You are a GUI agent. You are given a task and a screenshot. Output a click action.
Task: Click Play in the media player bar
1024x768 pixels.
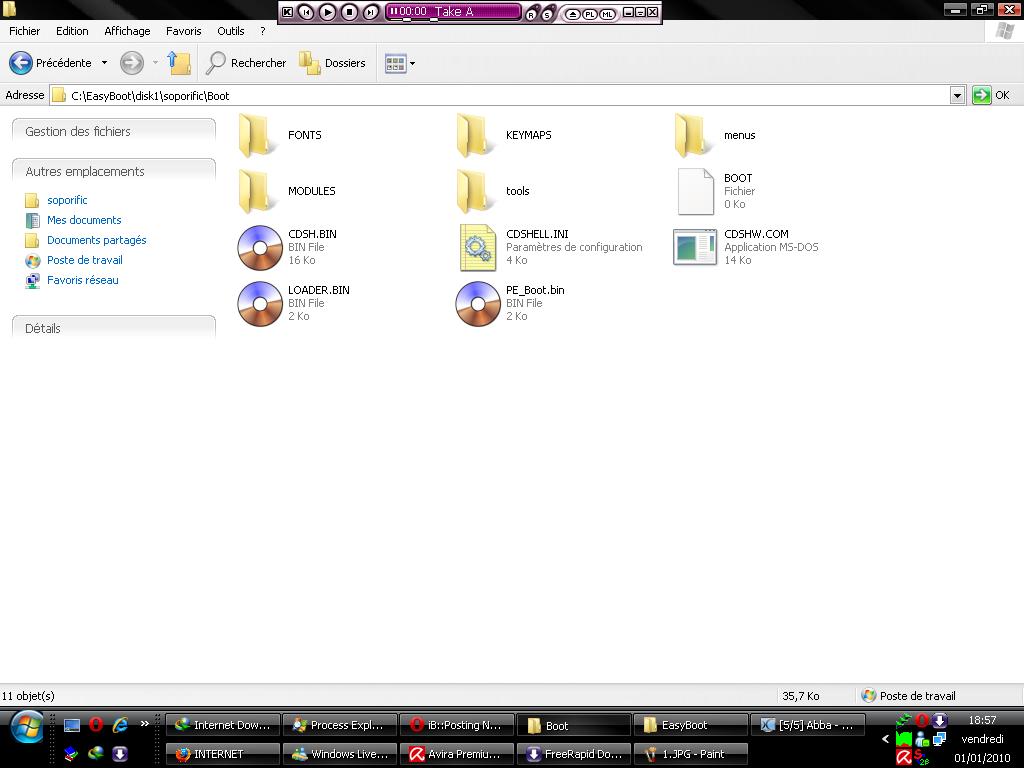(x=328, y=12)
